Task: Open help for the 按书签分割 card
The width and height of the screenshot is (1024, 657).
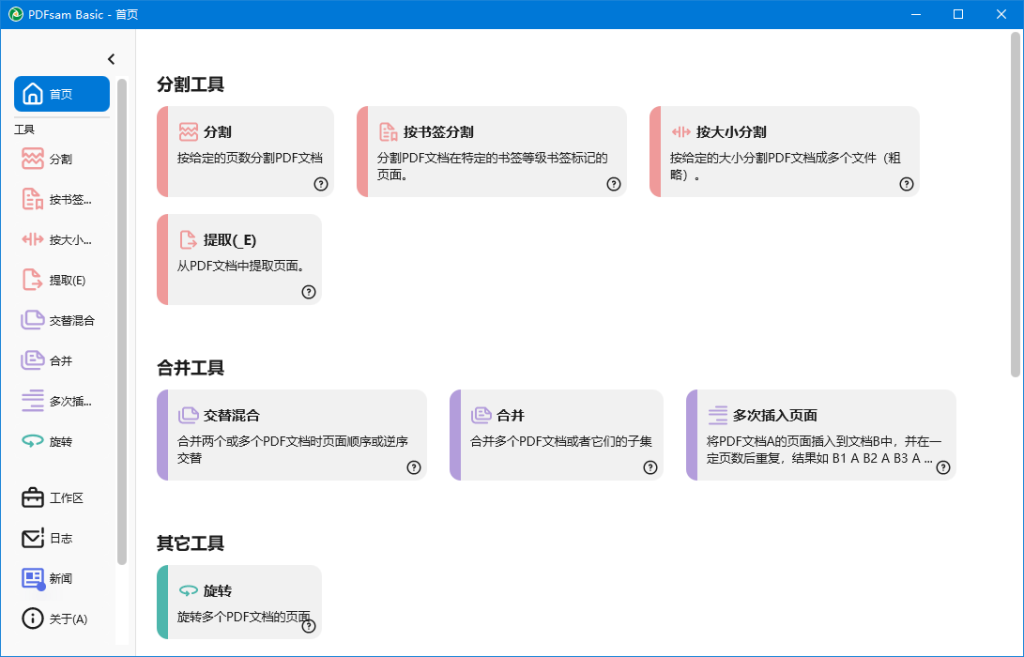Action: point(613,184)
